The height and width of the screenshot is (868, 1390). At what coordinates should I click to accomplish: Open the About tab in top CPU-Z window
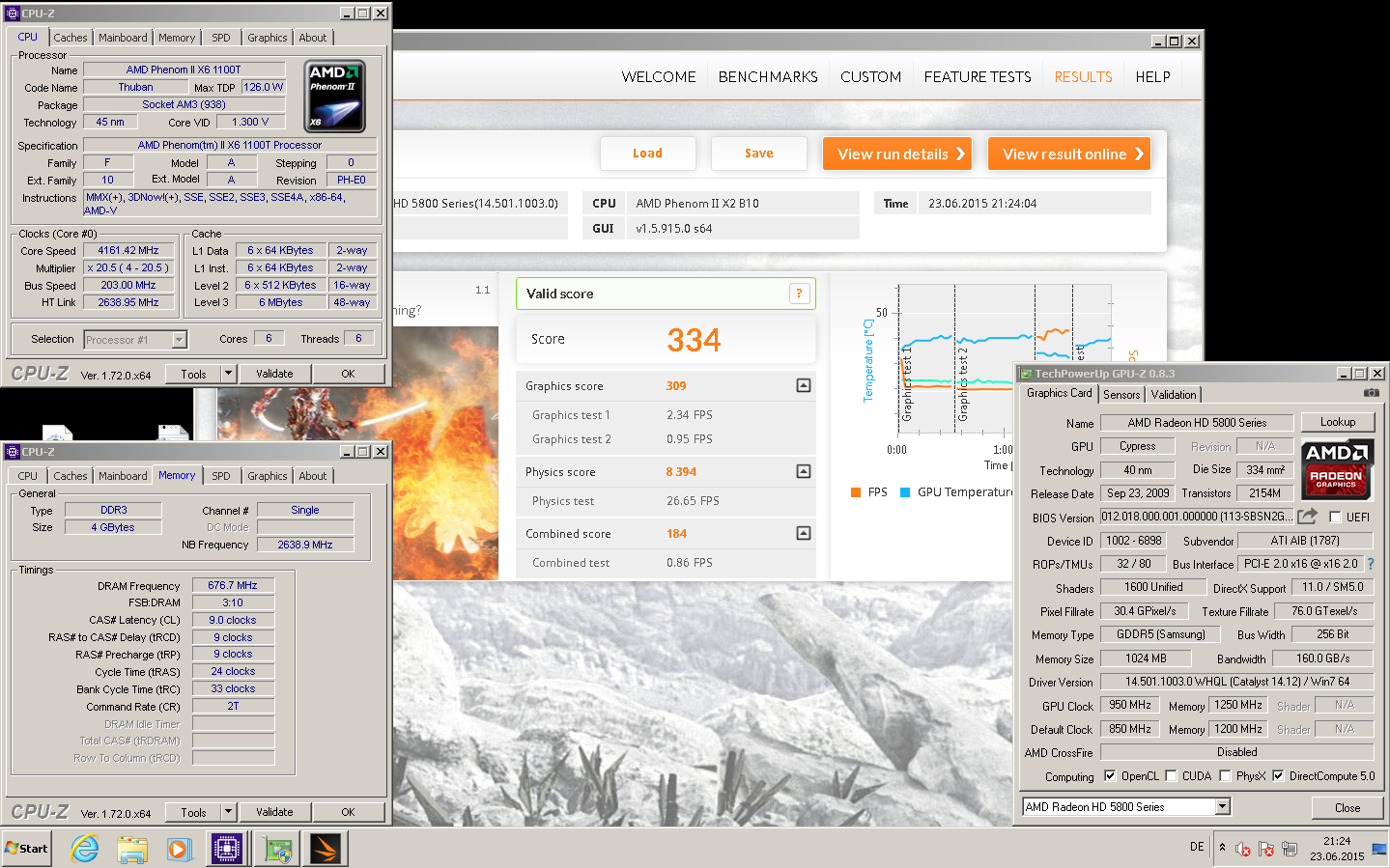312,38
